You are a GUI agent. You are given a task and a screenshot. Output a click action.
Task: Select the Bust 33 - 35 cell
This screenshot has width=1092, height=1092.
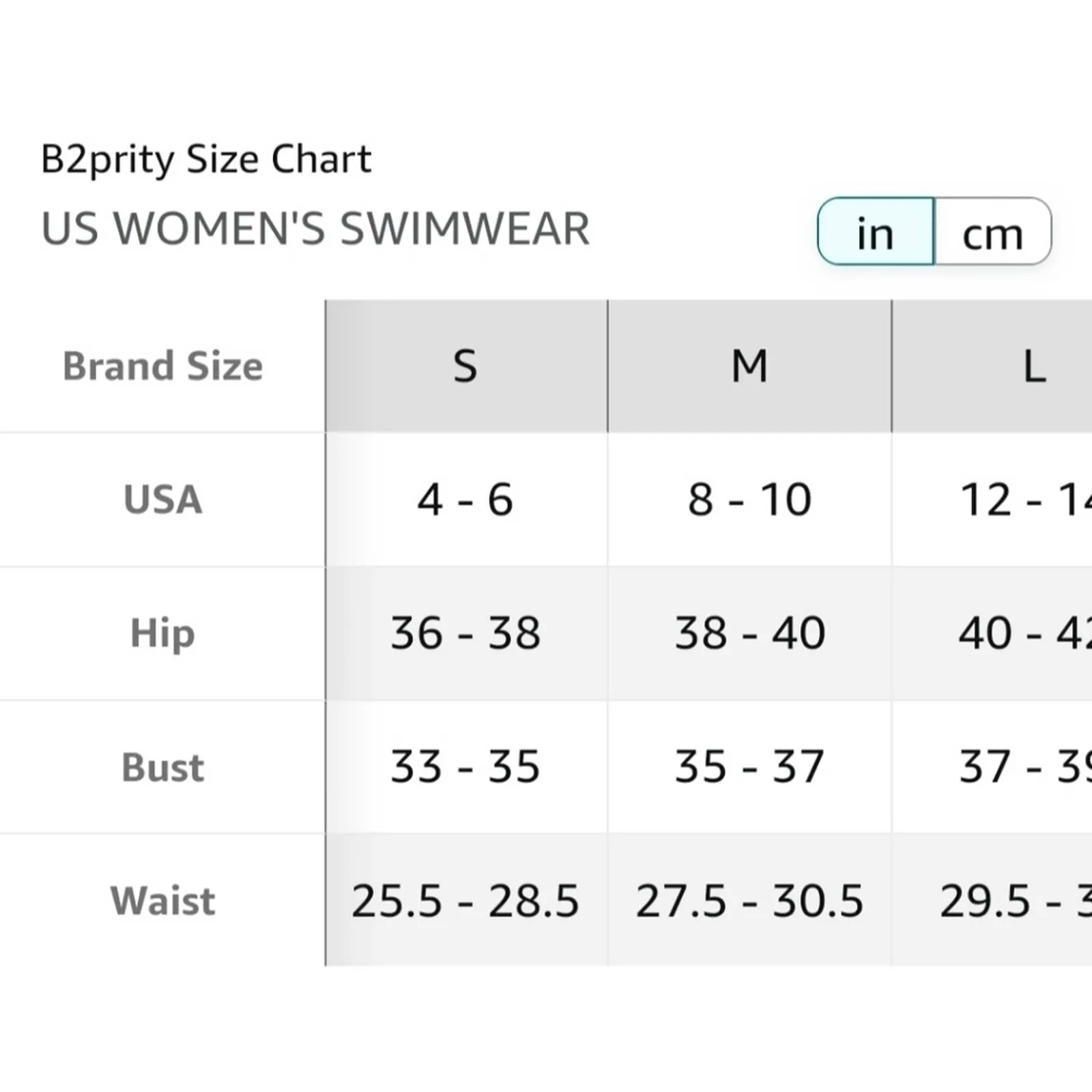coord(465,766)
